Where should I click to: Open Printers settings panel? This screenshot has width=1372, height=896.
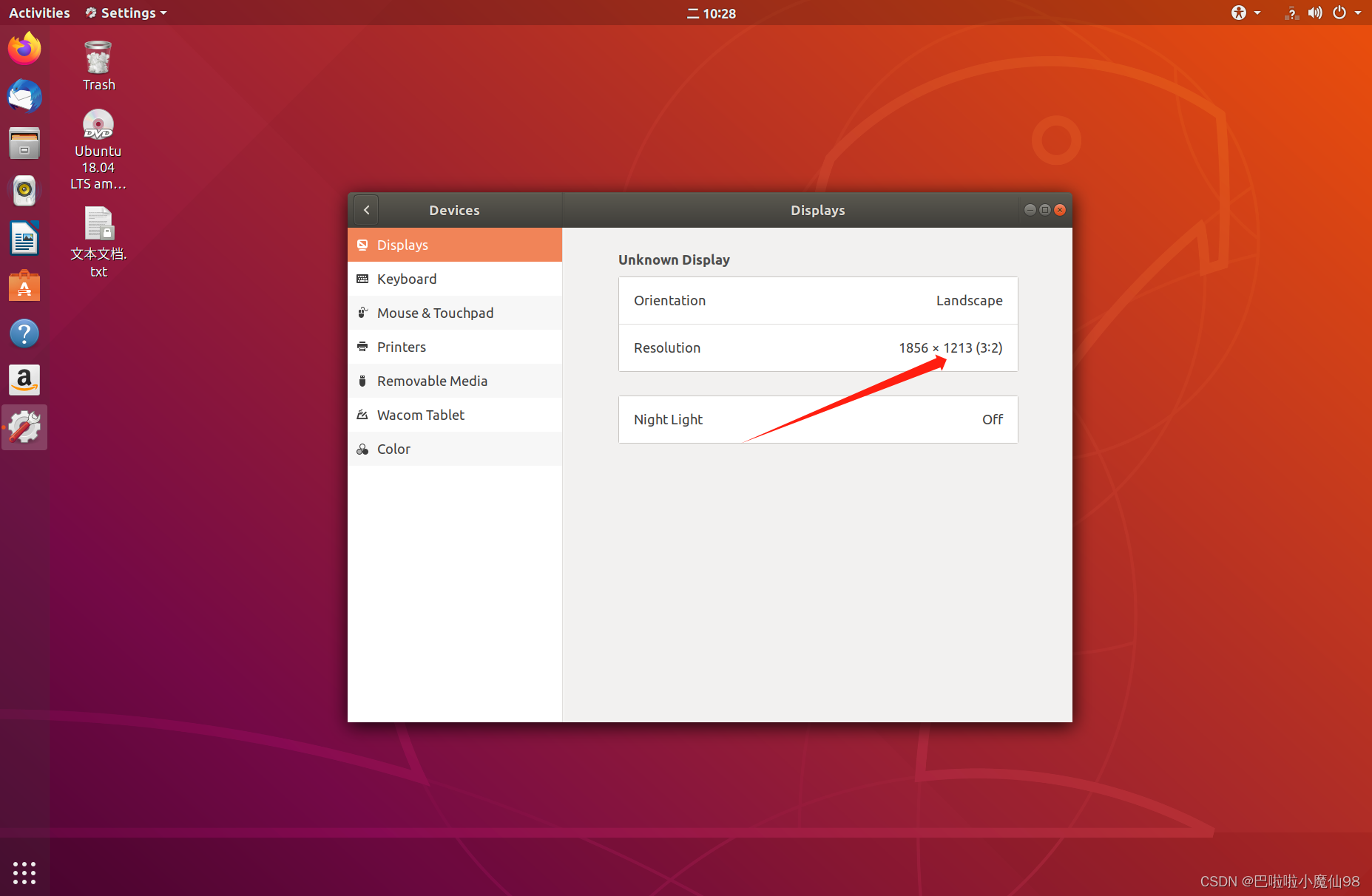pyautogui.click(x=402, y=347)
